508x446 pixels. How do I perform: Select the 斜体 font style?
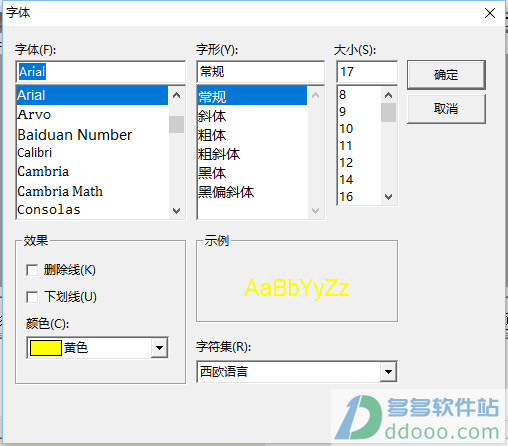pyautogui.click(x=252, y=116)
